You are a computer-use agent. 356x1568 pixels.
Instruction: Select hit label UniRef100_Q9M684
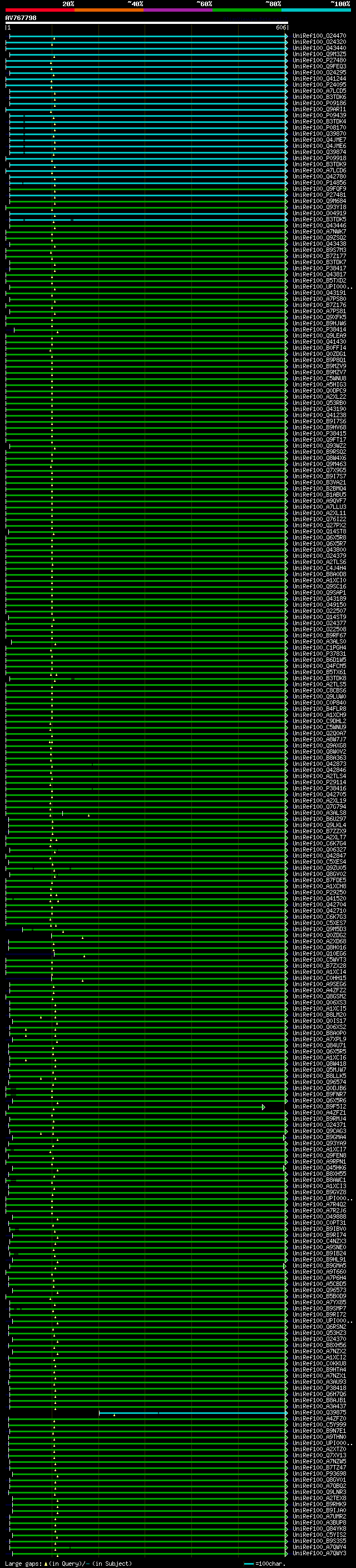tap(319, 201)
